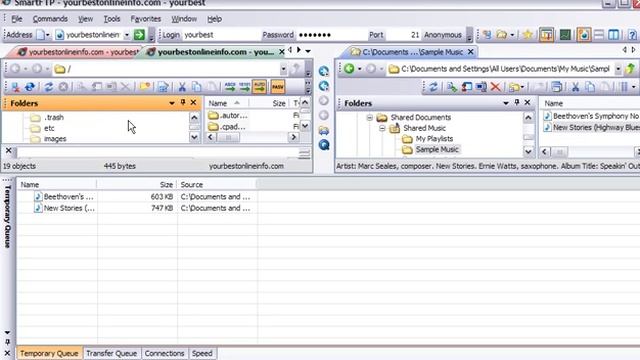Click the new folder icon in the remote toolbar
Viewport: 640px width, 360px height.
[x=144, y=87]
